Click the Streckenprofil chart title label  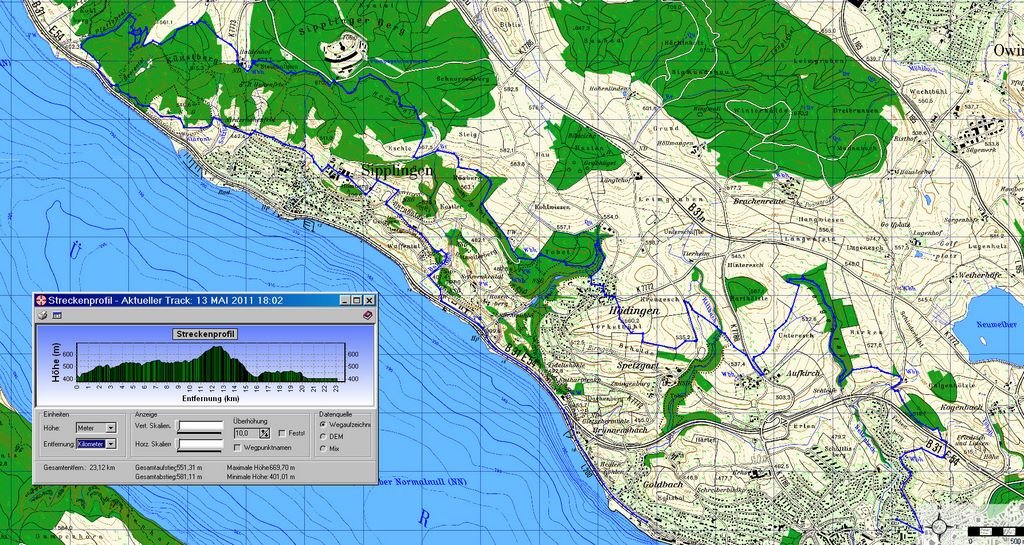click(205, 334)
